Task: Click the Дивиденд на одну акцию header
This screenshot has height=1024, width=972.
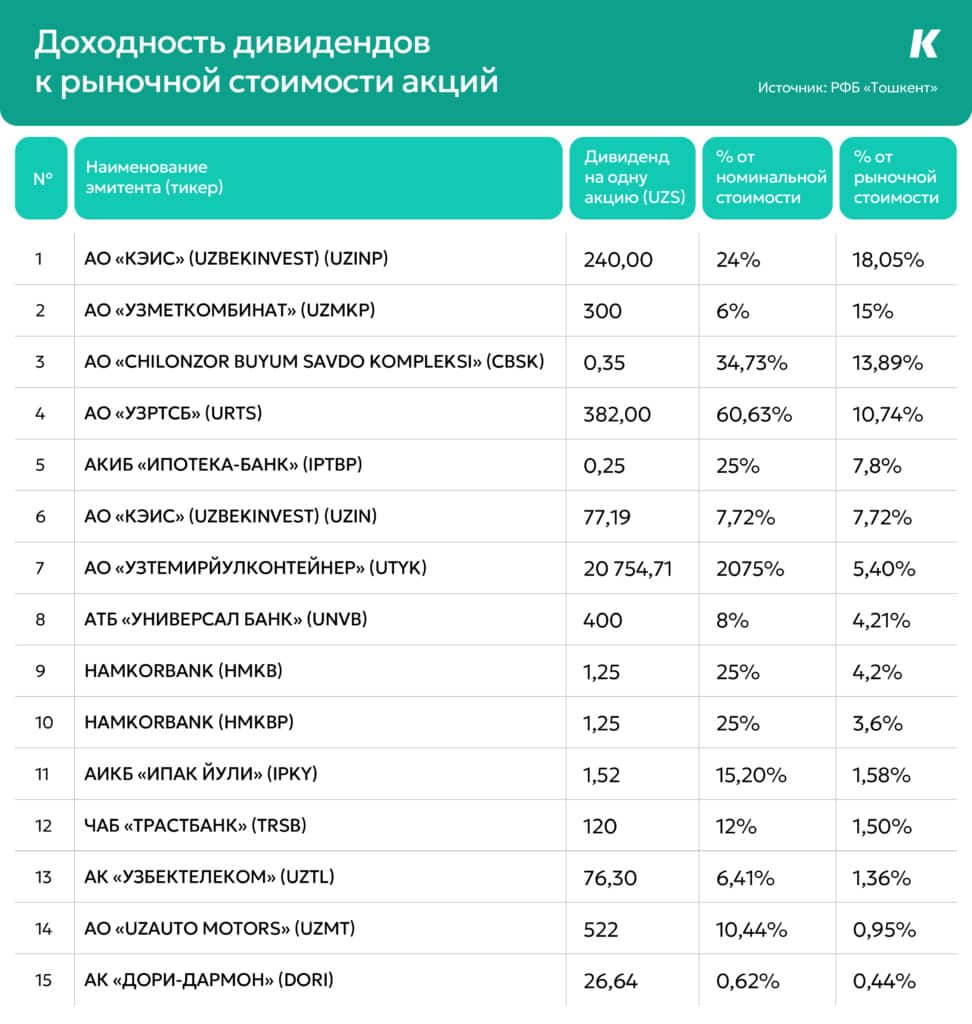Action: [632, 178]
